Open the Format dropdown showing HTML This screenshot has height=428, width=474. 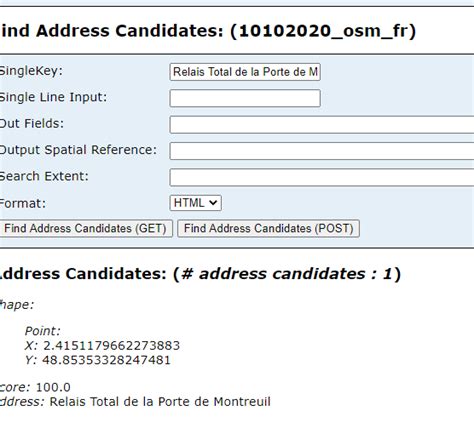195,203
